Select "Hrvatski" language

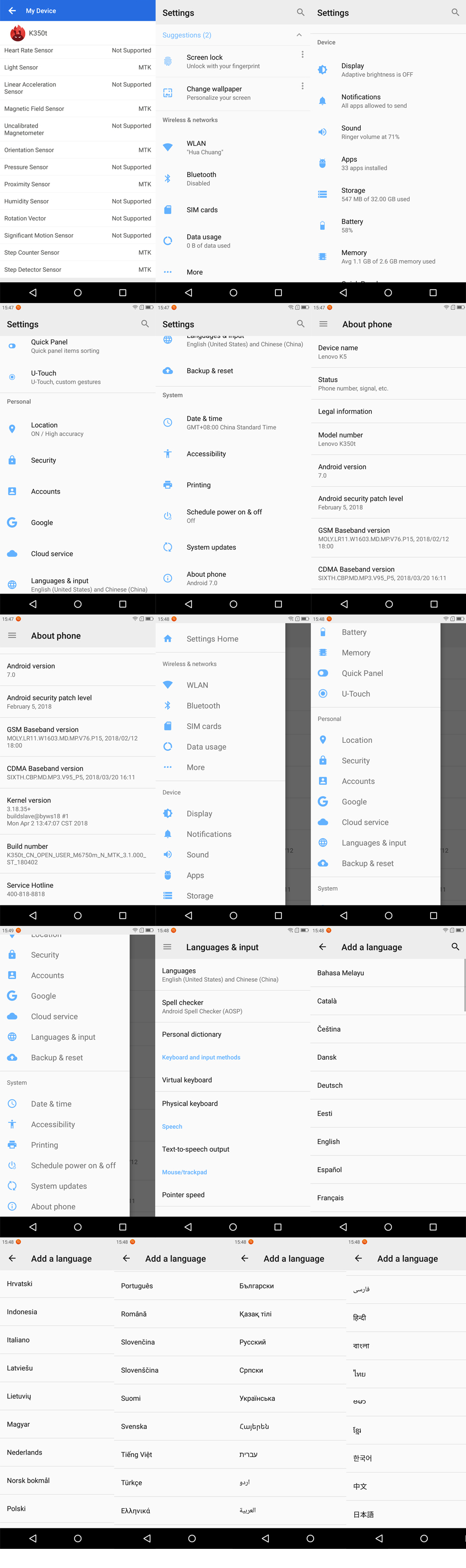pyautogui.click(x=57, y=1284)
